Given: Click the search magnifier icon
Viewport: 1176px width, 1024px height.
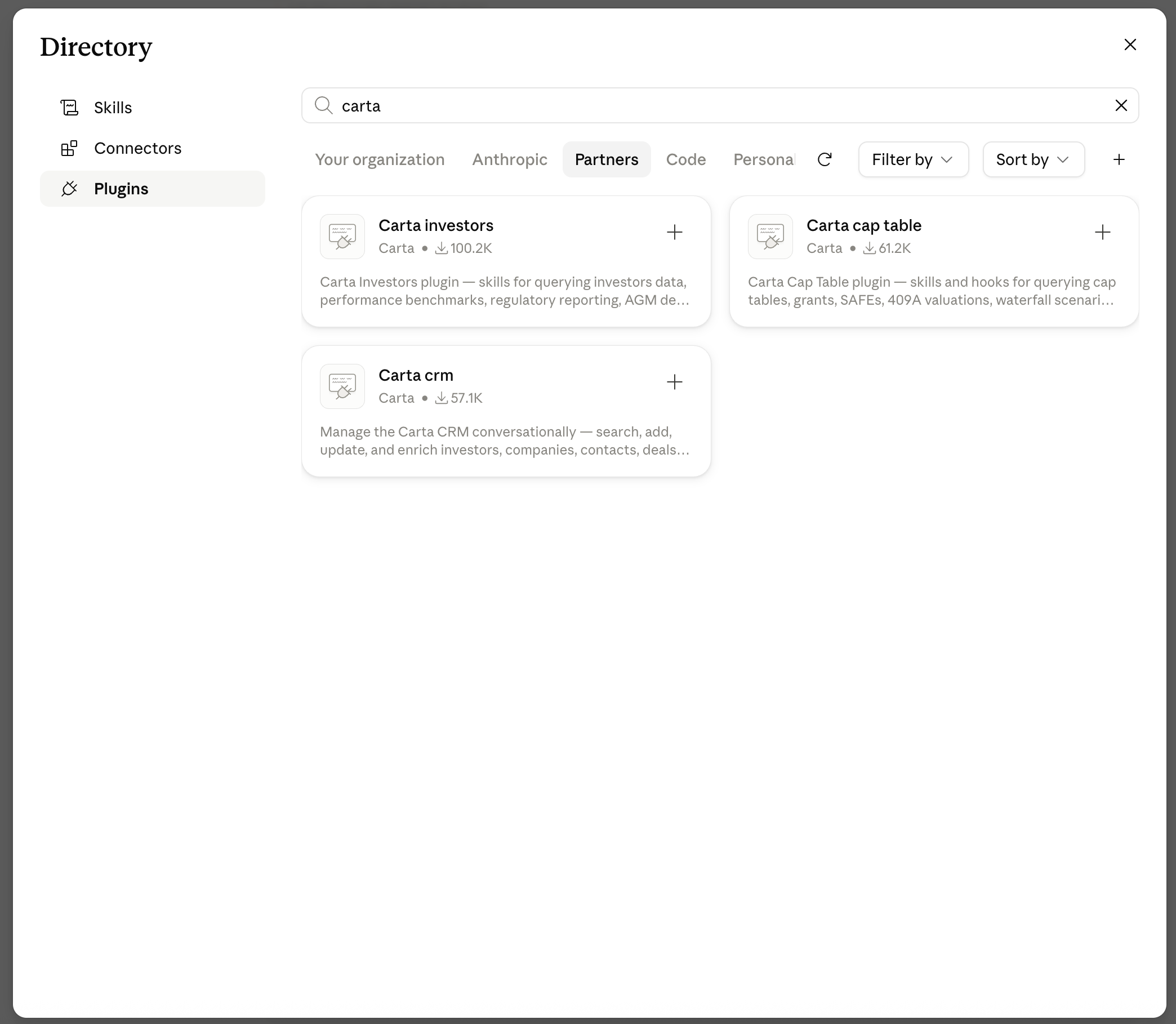Looking at the screenshot, I should click(323, 106).
